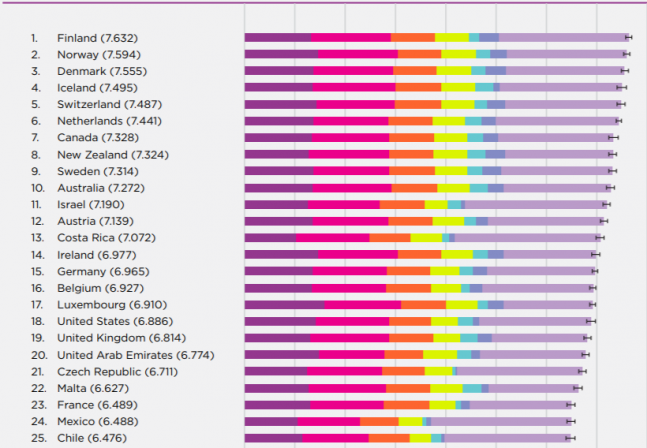This screenshot has width=647, height=448.
Task: Choose the 'United Kingdom (6.814)' label
Action: click(122, 338)
